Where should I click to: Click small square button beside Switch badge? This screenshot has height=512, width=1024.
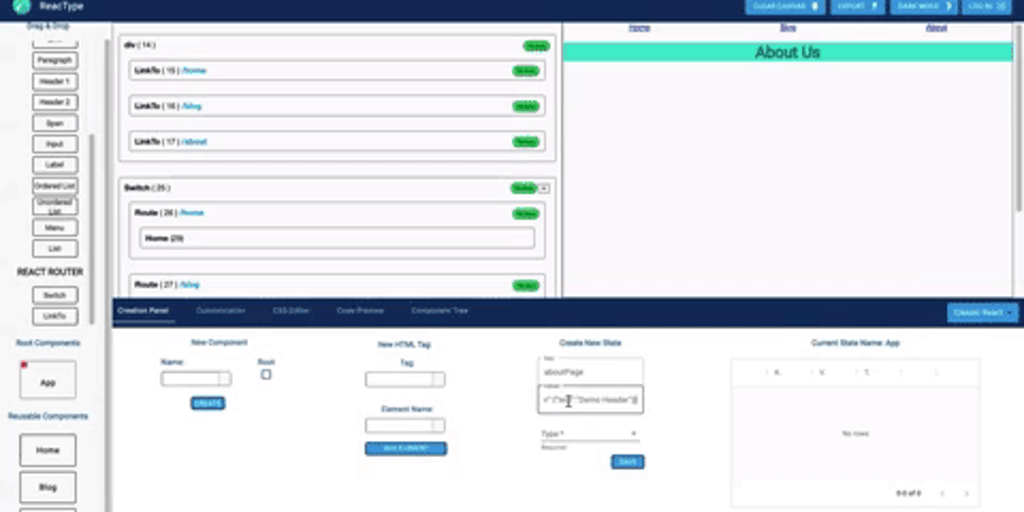(x=544, y=188)
